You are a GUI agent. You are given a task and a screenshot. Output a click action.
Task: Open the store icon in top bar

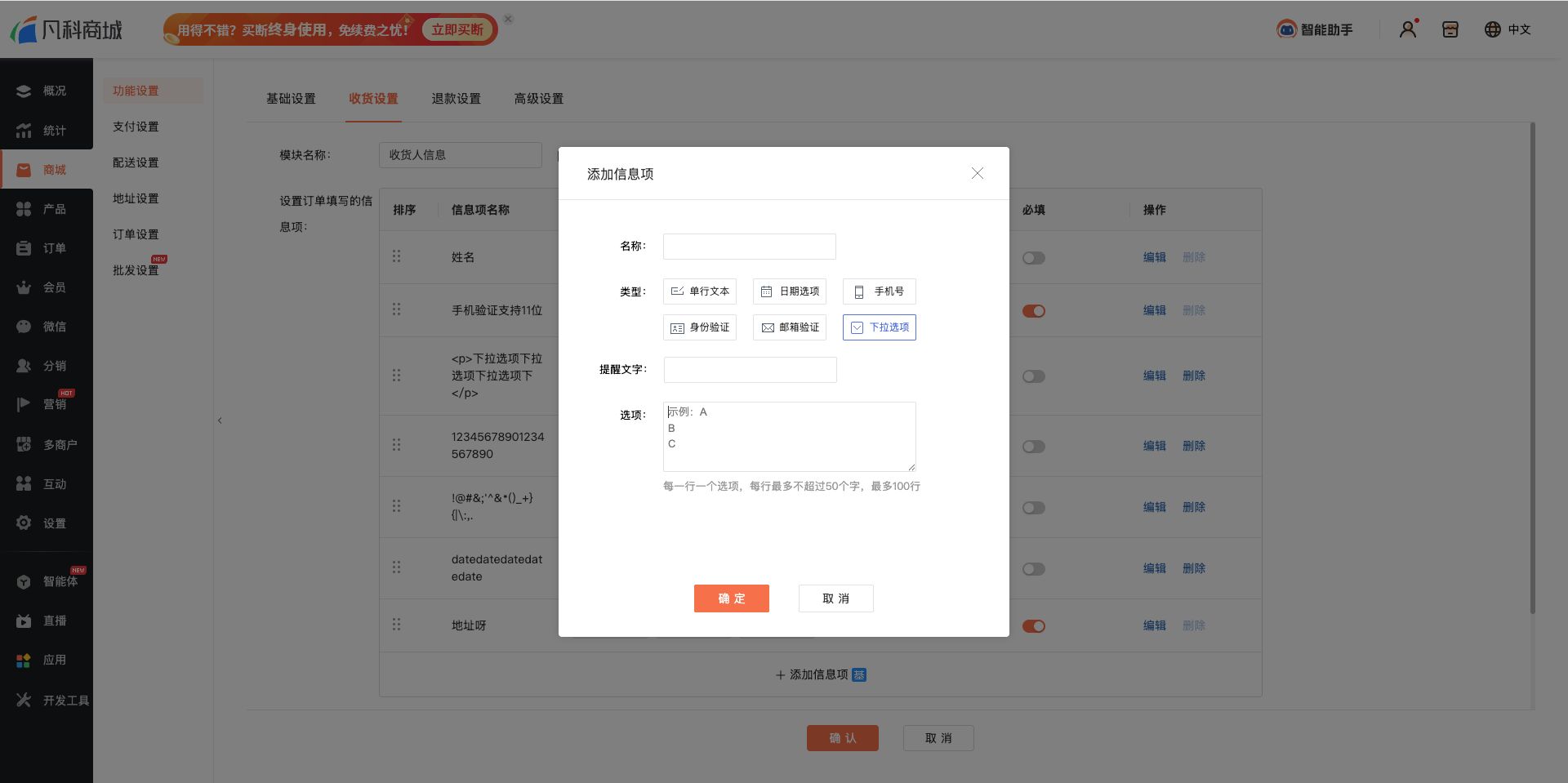(x=1450, y=29)
